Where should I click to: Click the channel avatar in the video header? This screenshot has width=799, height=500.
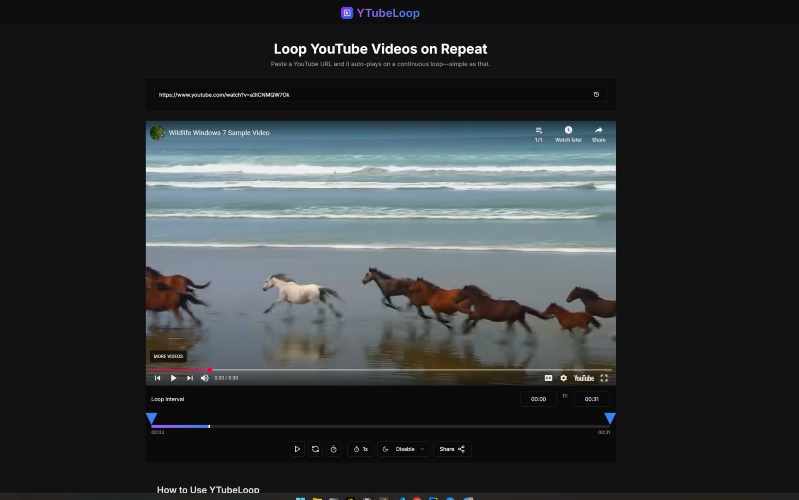pos(157,133)
